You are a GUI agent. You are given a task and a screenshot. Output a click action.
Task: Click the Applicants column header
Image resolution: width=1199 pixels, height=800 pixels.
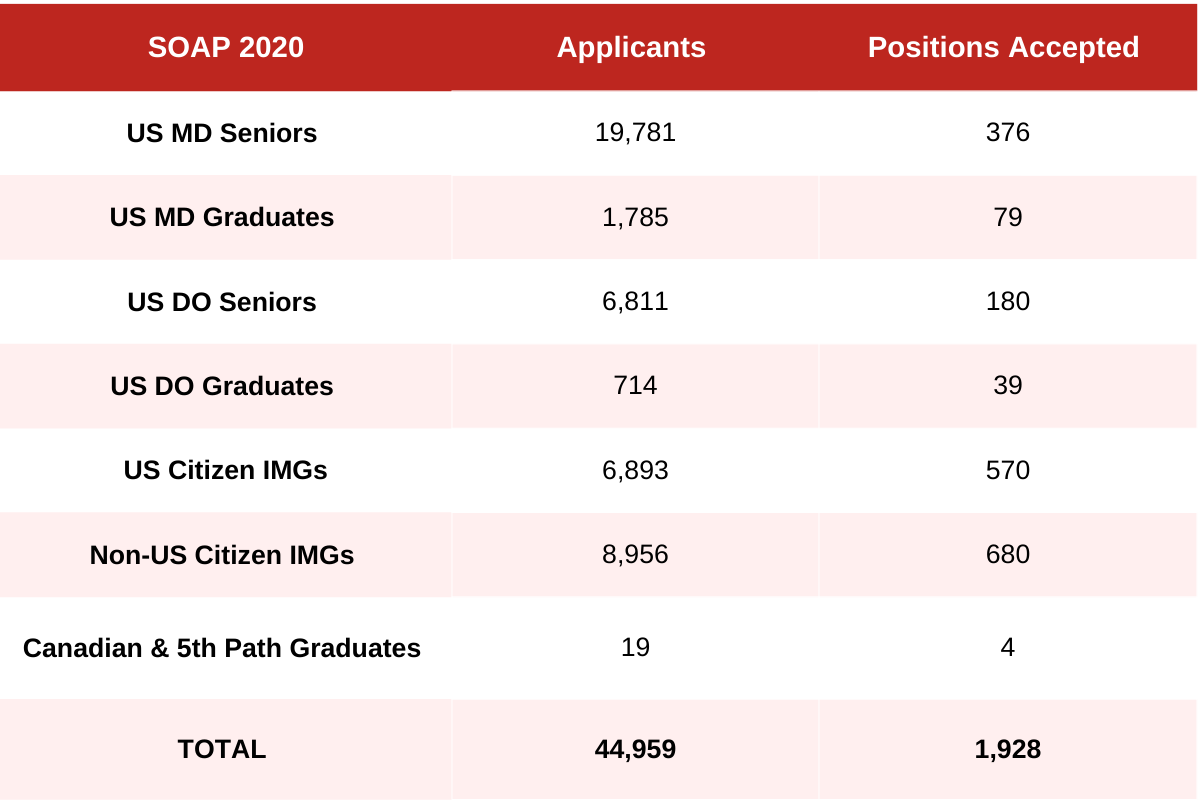tap(631, 47)
